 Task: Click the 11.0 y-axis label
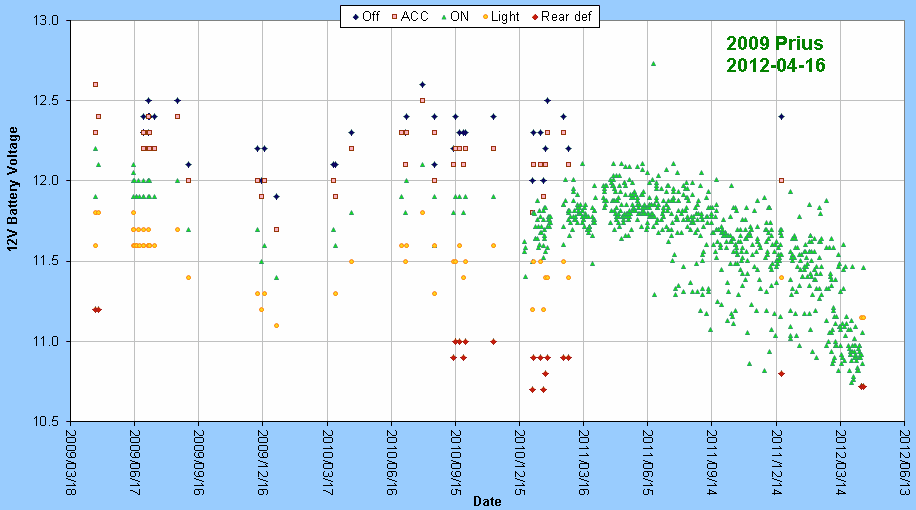coord(47,341)
